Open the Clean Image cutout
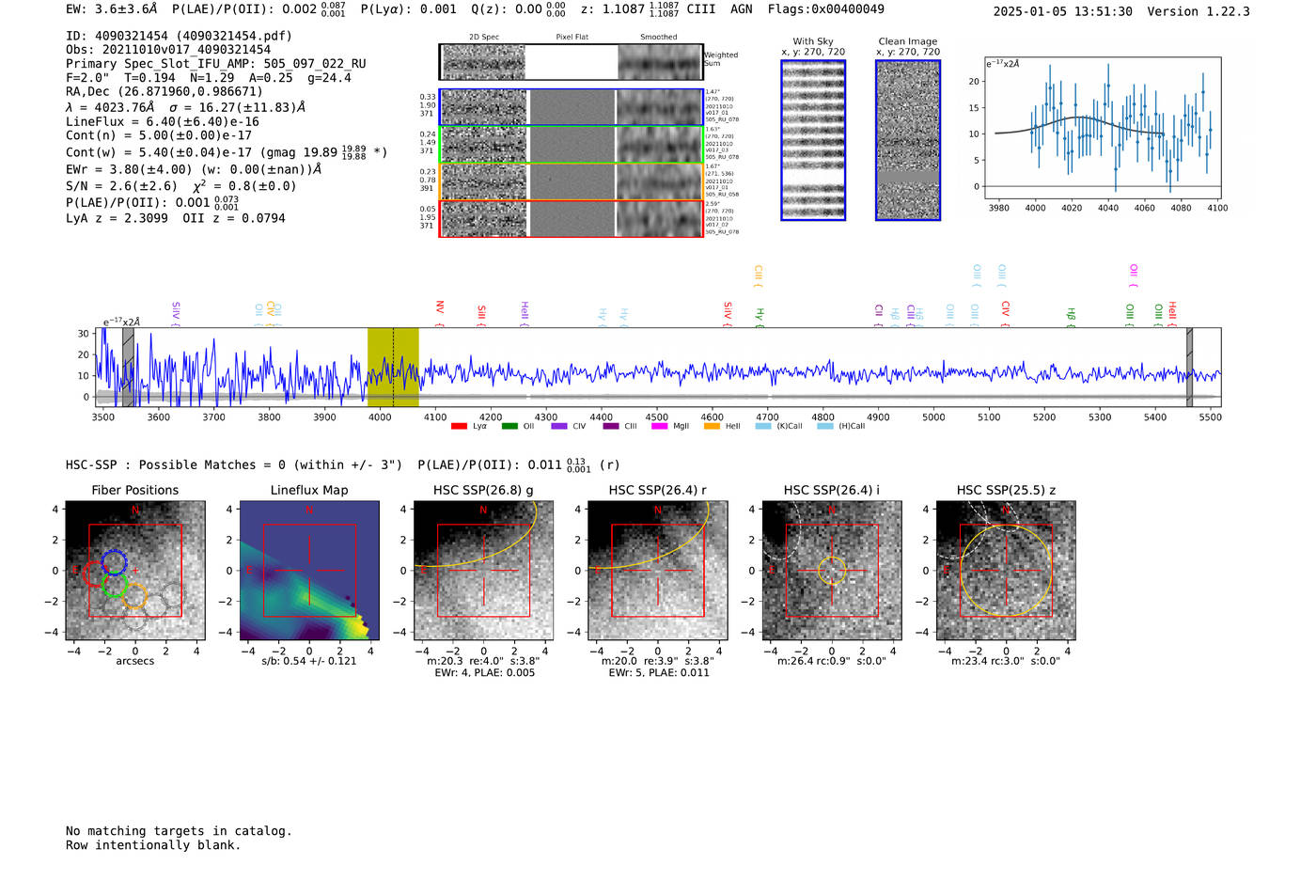Image resolution: width=1316 pixels, height=896 pixels. [x=908, y=140]
